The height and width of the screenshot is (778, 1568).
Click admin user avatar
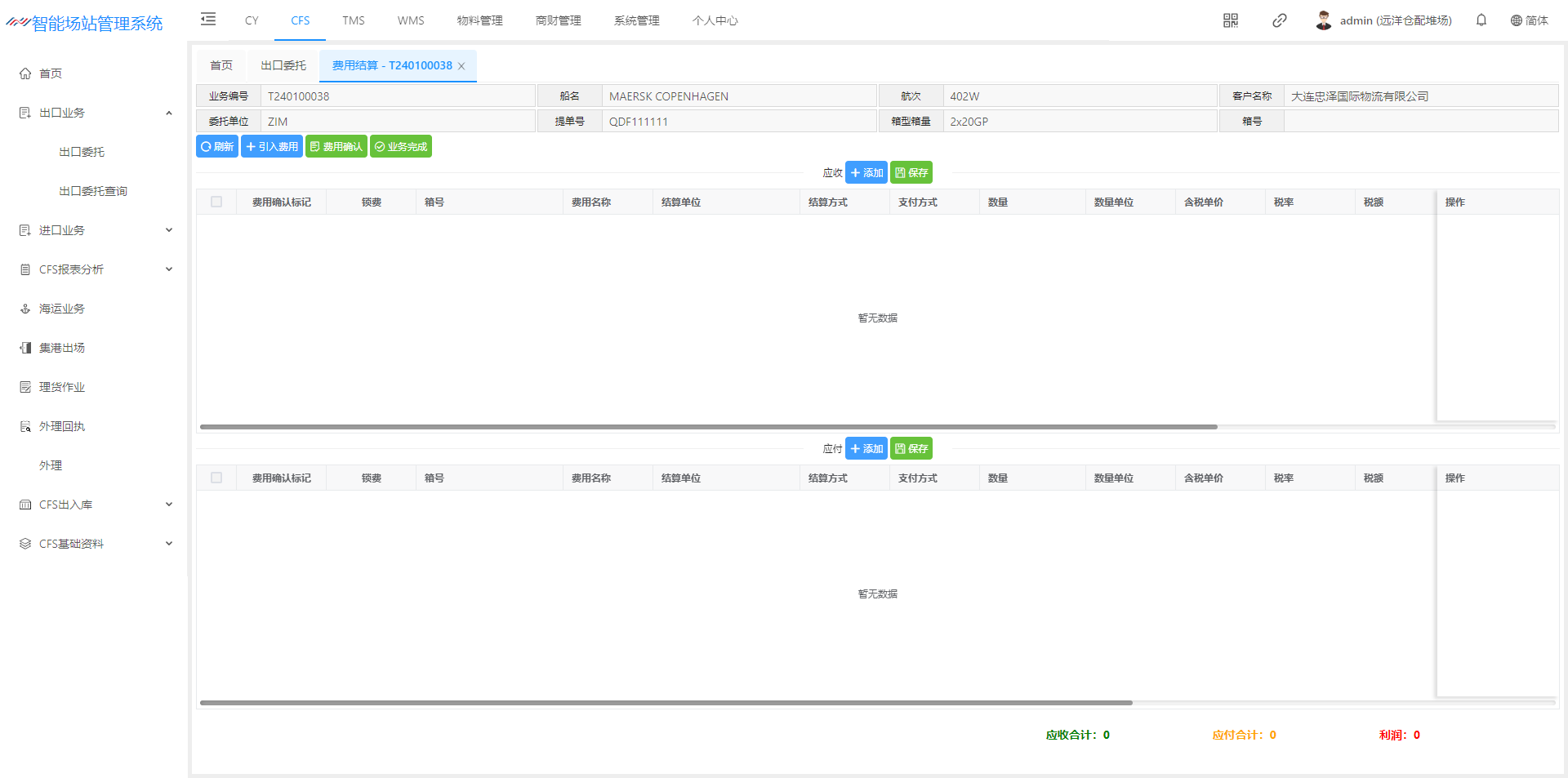point(1323,20)
